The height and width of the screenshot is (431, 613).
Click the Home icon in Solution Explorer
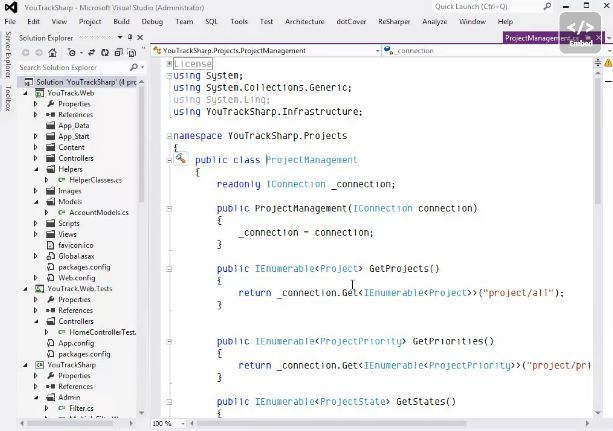(x=52, y=52)
